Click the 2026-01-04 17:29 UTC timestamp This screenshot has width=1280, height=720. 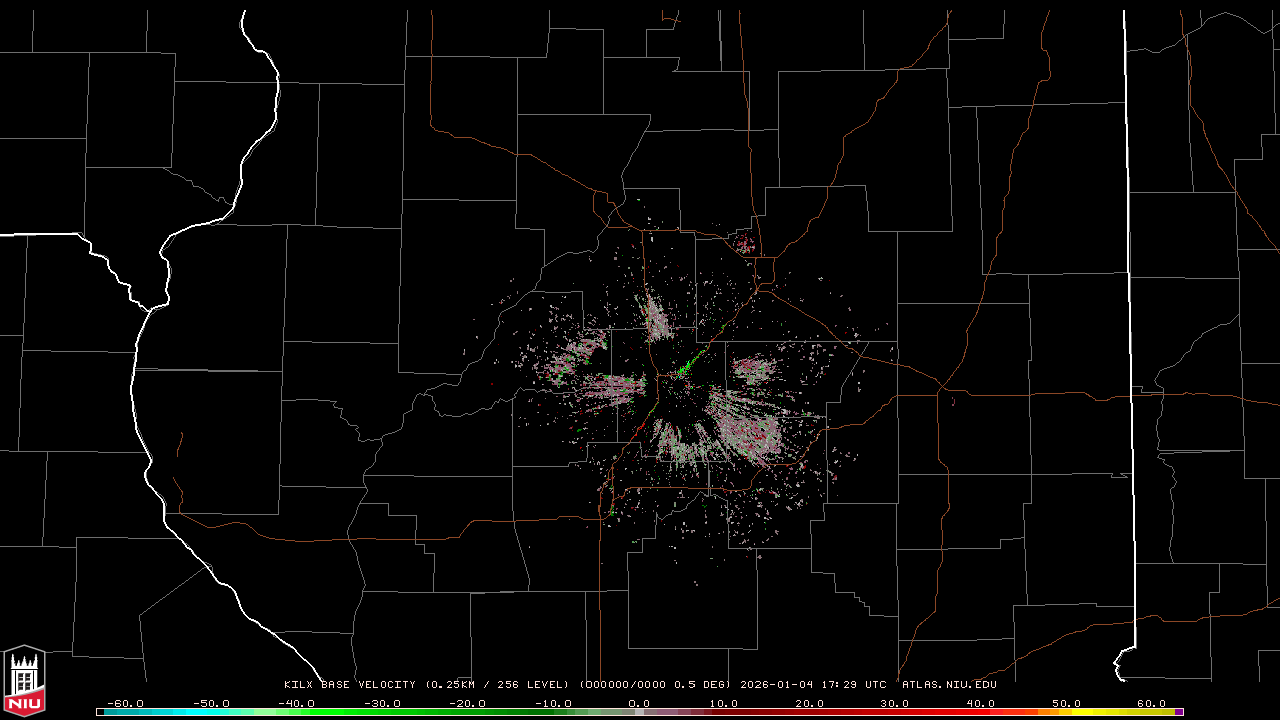tap(813, 685)
